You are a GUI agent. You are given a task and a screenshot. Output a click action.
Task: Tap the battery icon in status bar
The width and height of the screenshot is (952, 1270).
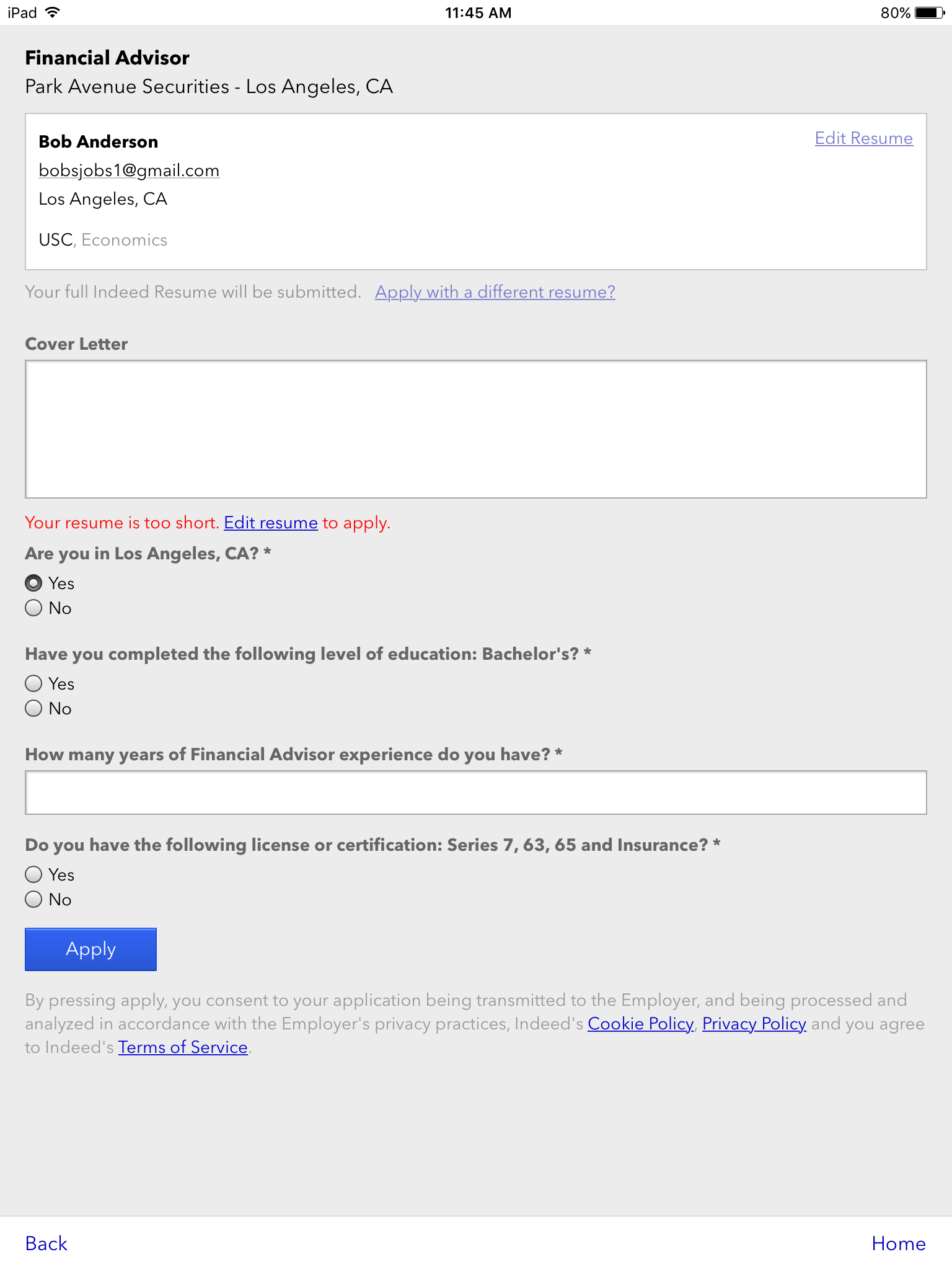tap(929, 12)
